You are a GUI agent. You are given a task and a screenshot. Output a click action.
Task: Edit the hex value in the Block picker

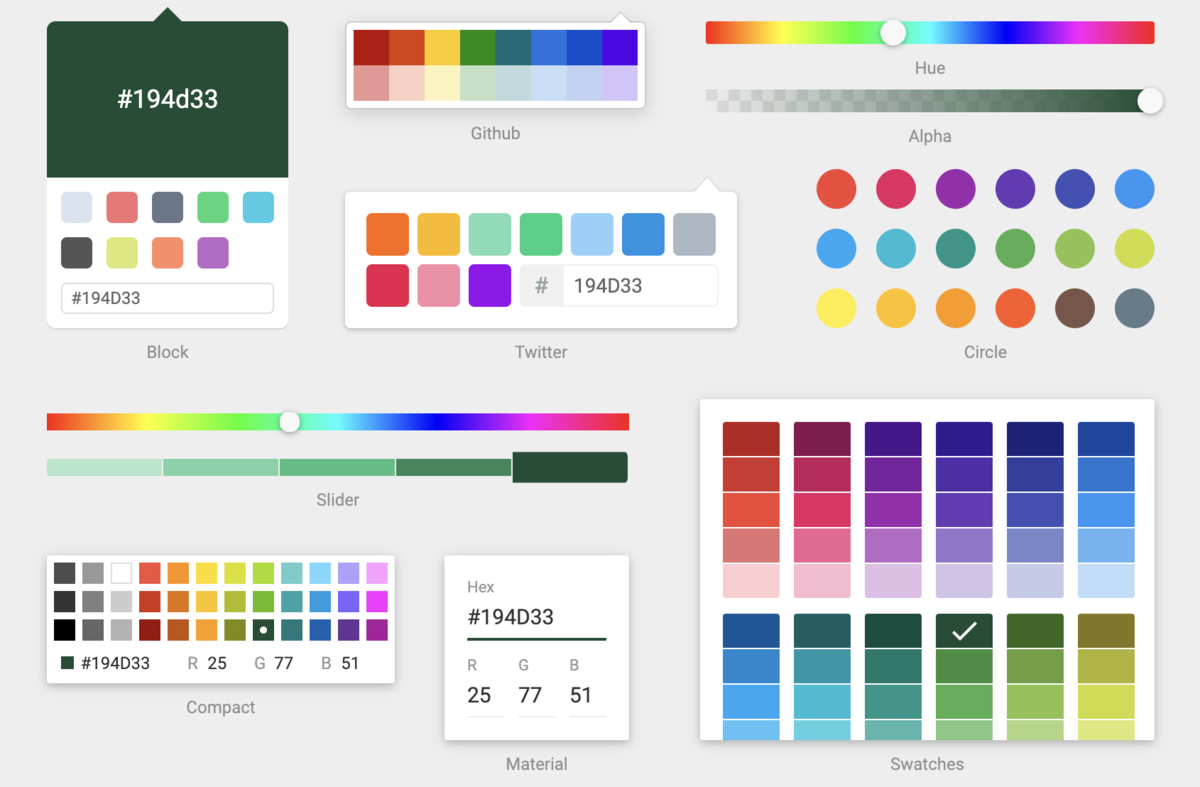167,298
